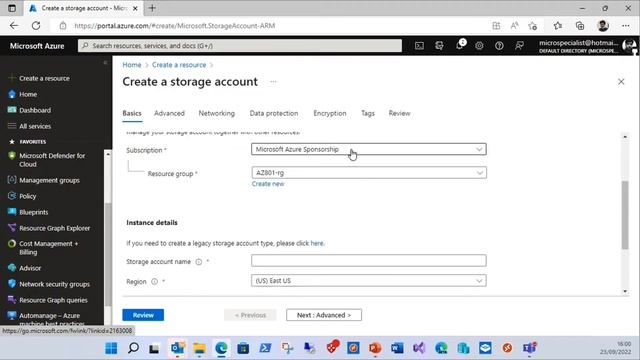Screen dimensions: 640x360
Task: Open Cost Management + Billing in sidebar
Action: (48, 248)
